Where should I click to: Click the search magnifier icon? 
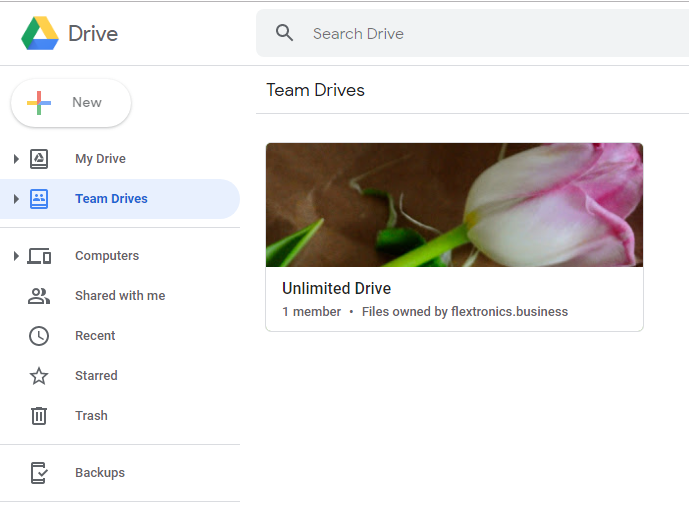(284, 33)
